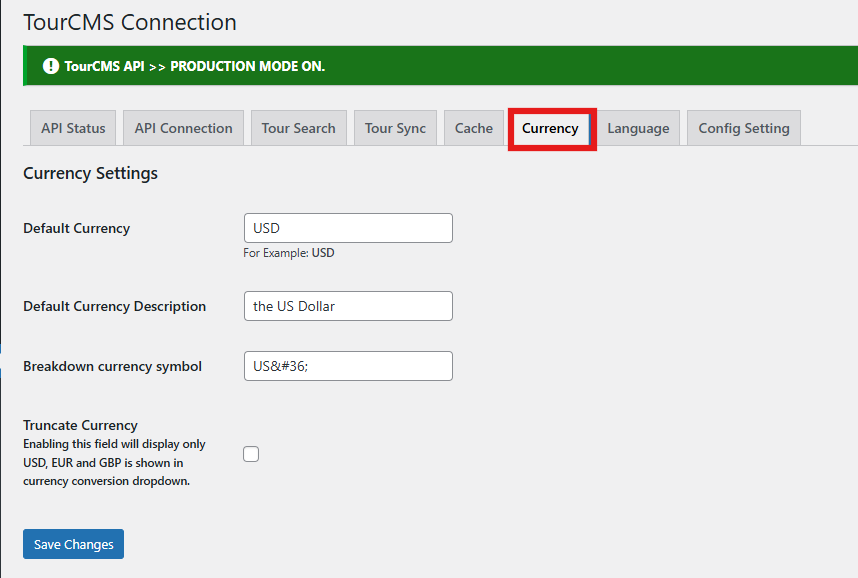Click the highlighted Currency tab

(550, 128)
